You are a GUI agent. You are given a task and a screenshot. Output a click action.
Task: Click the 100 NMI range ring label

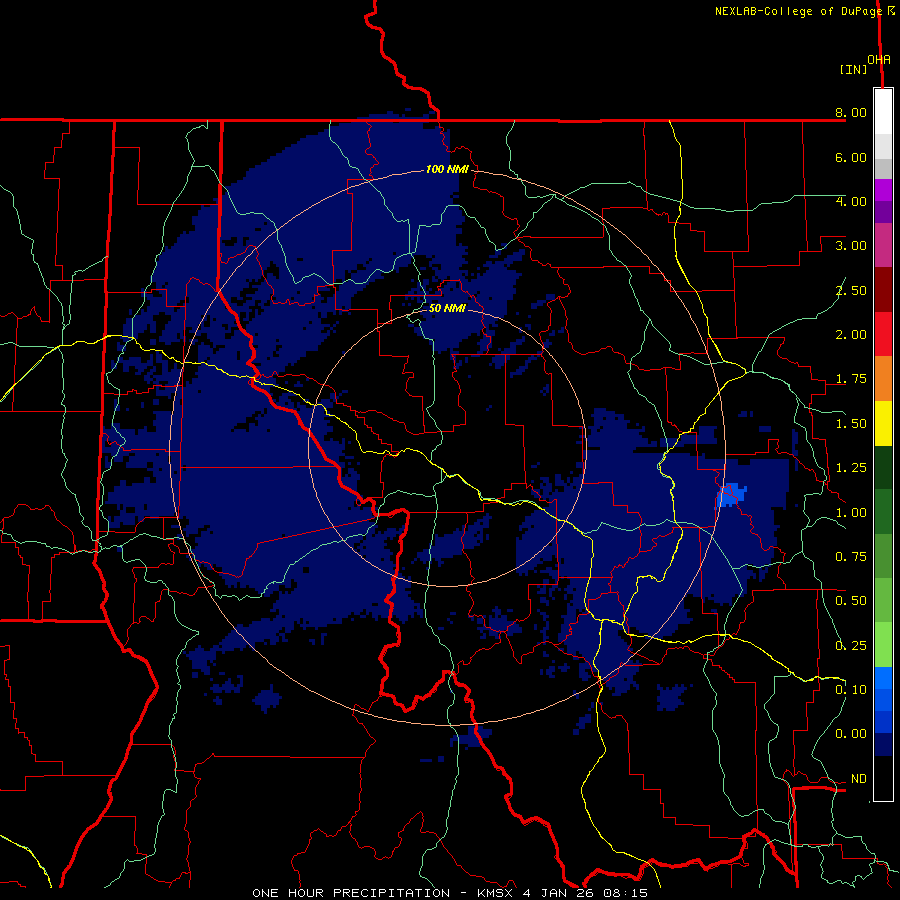[x=447, y=169]
